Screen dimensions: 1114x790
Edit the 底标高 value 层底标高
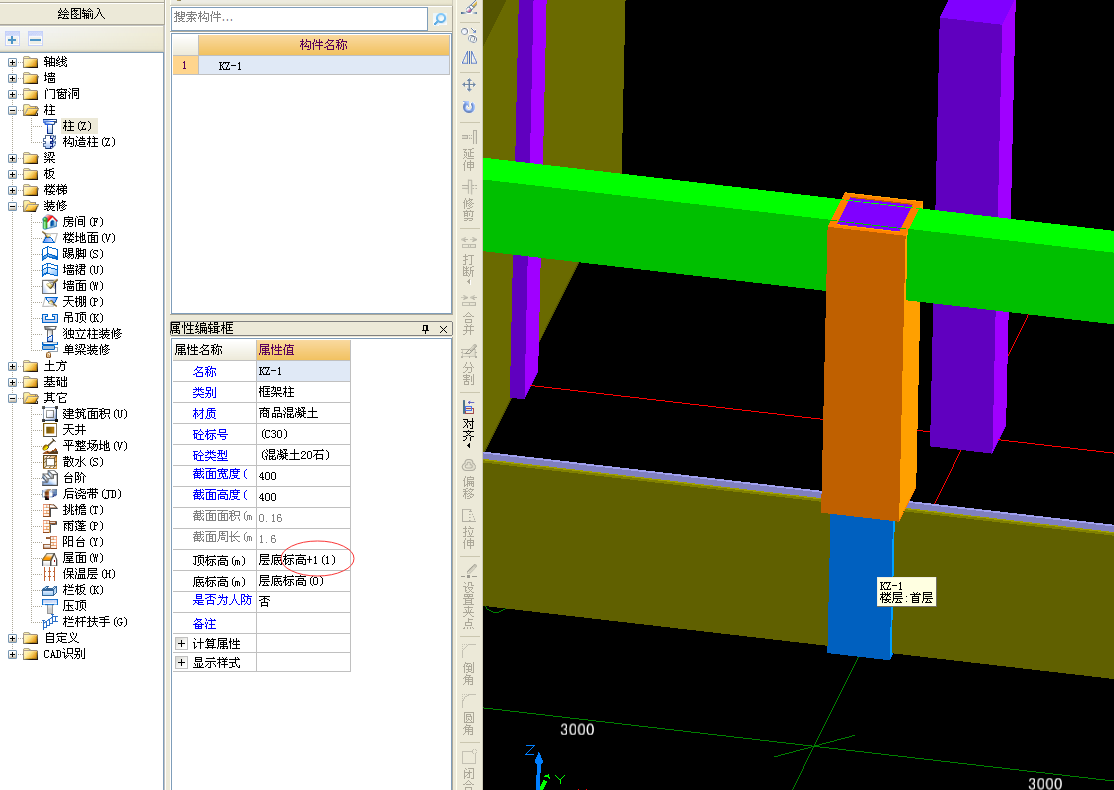coord(303,581)
